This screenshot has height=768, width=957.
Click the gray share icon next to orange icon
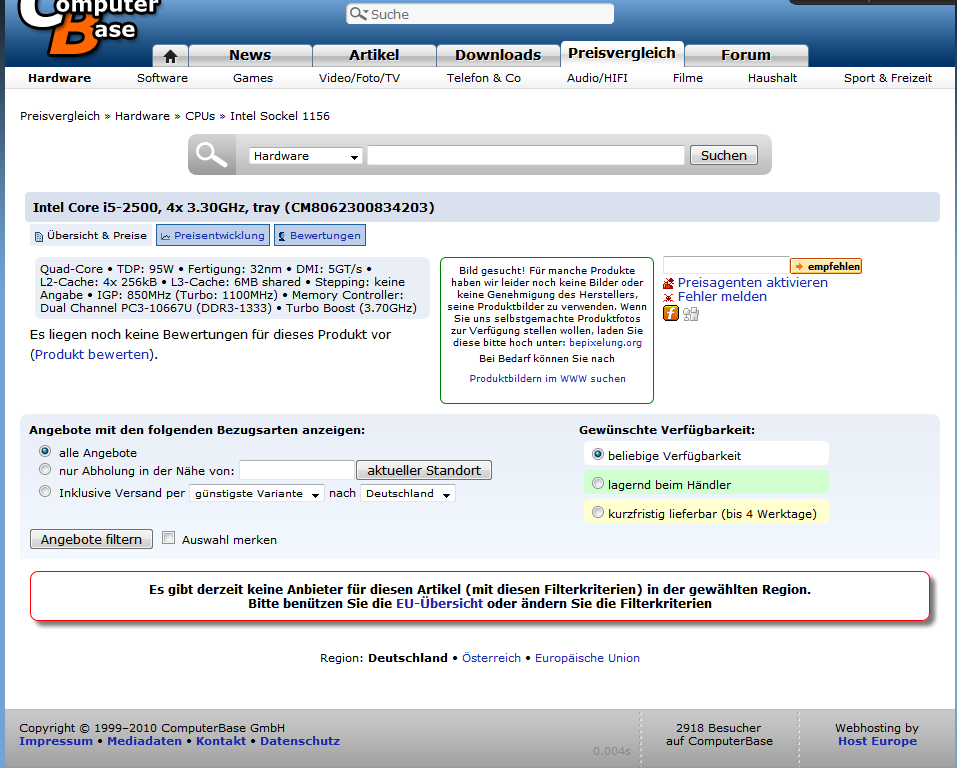point(691,314)
